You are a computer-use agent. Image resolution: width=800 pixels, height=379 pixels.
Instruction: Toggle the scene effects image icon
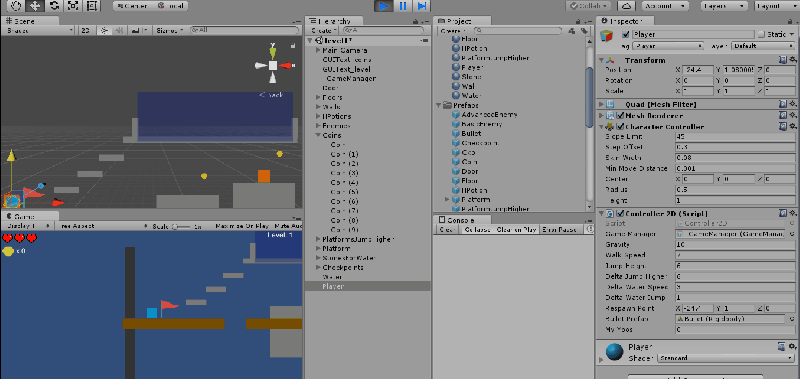pos(135,30)
